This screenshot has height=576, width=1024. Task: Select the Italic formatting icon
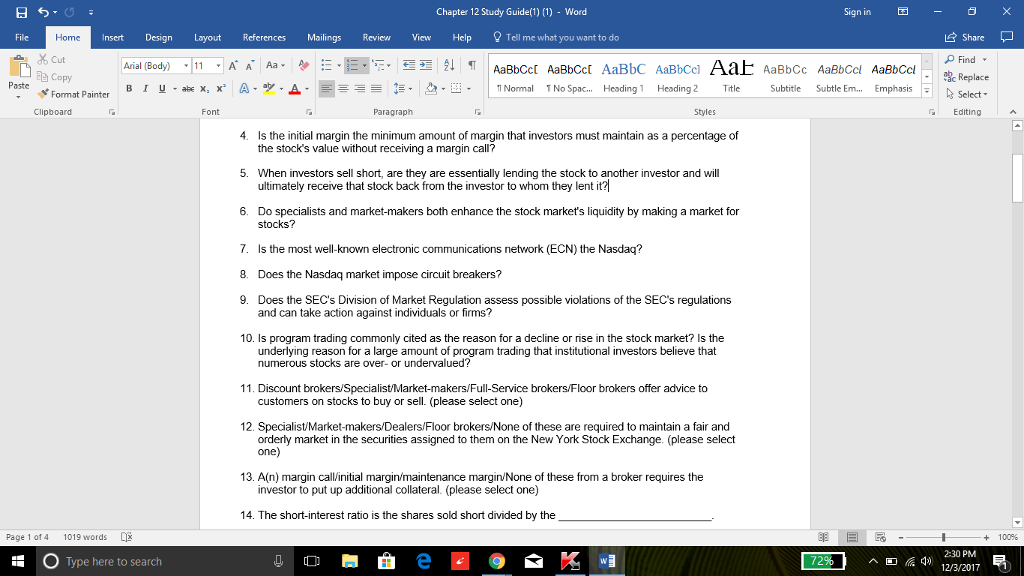145,88
